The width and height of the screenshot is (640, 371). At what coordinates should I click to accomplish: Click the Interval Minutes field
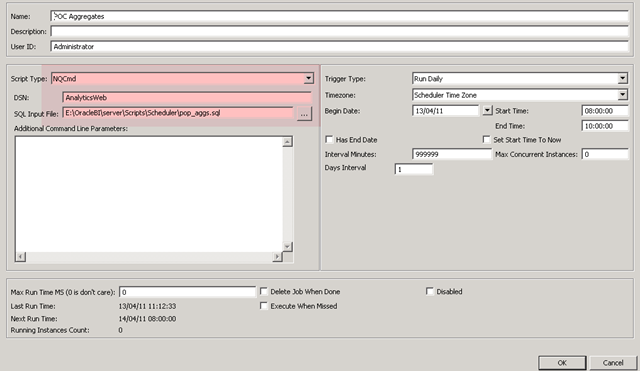pyautogui.click(x=452, y=154)
